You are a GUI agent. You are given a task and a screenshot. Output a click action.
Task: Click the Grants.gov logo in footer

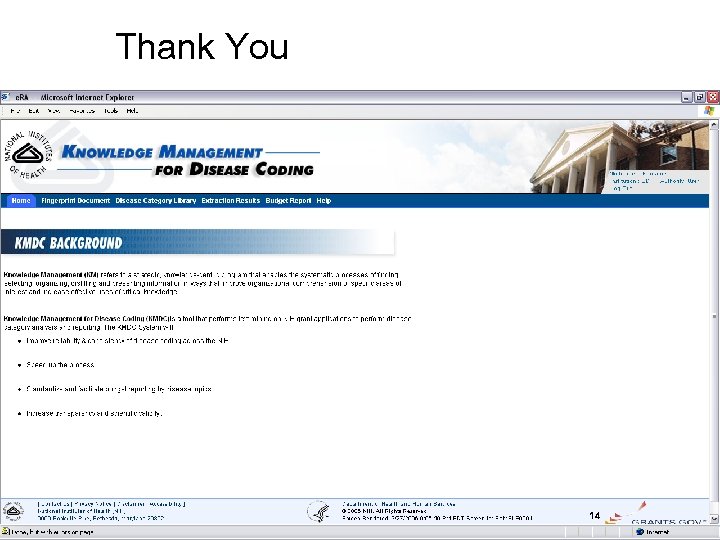[x=657, y=514]
